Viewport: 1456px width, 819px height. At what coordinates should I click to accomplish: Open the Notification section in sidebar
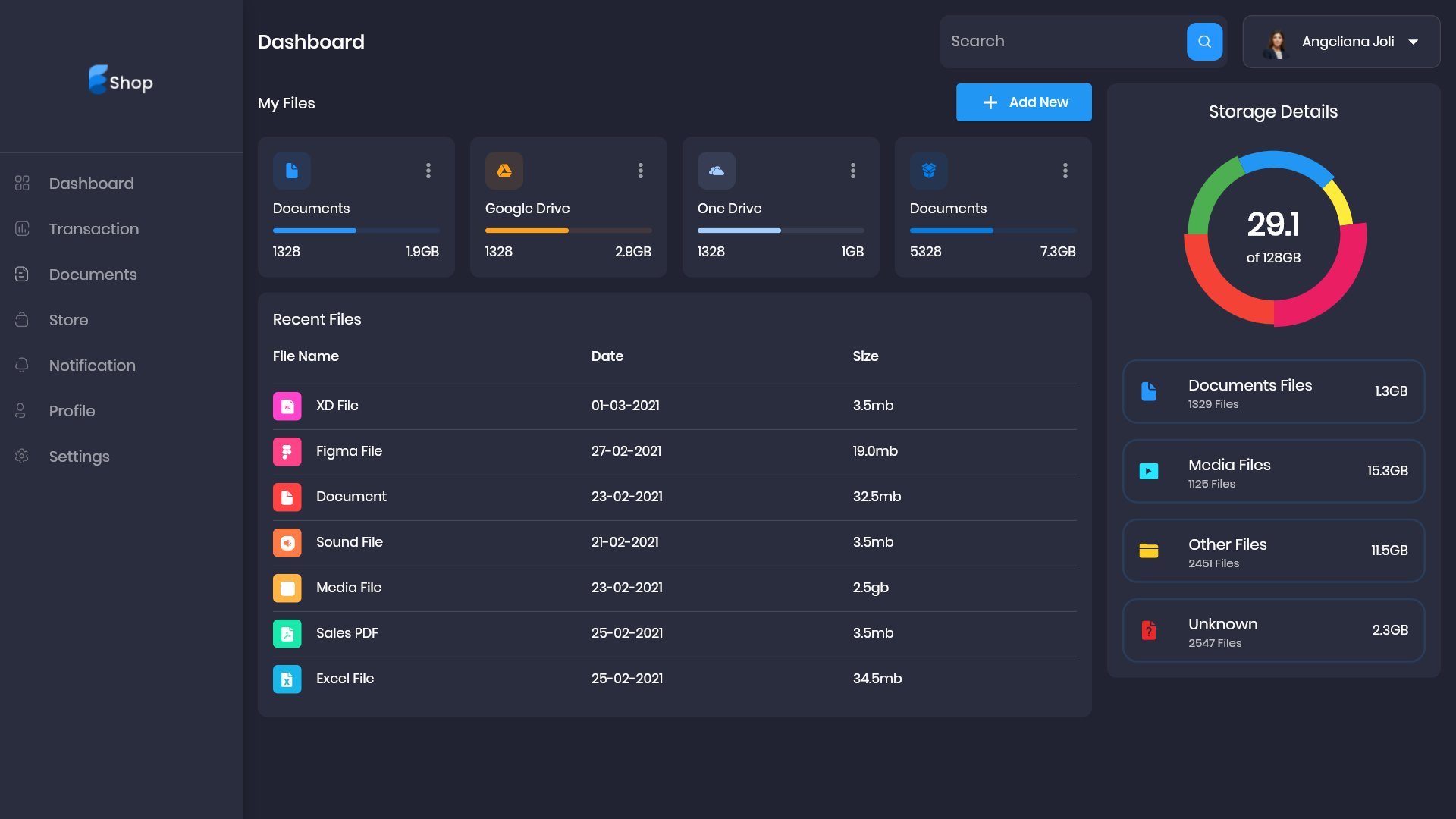tap(92, 366)
